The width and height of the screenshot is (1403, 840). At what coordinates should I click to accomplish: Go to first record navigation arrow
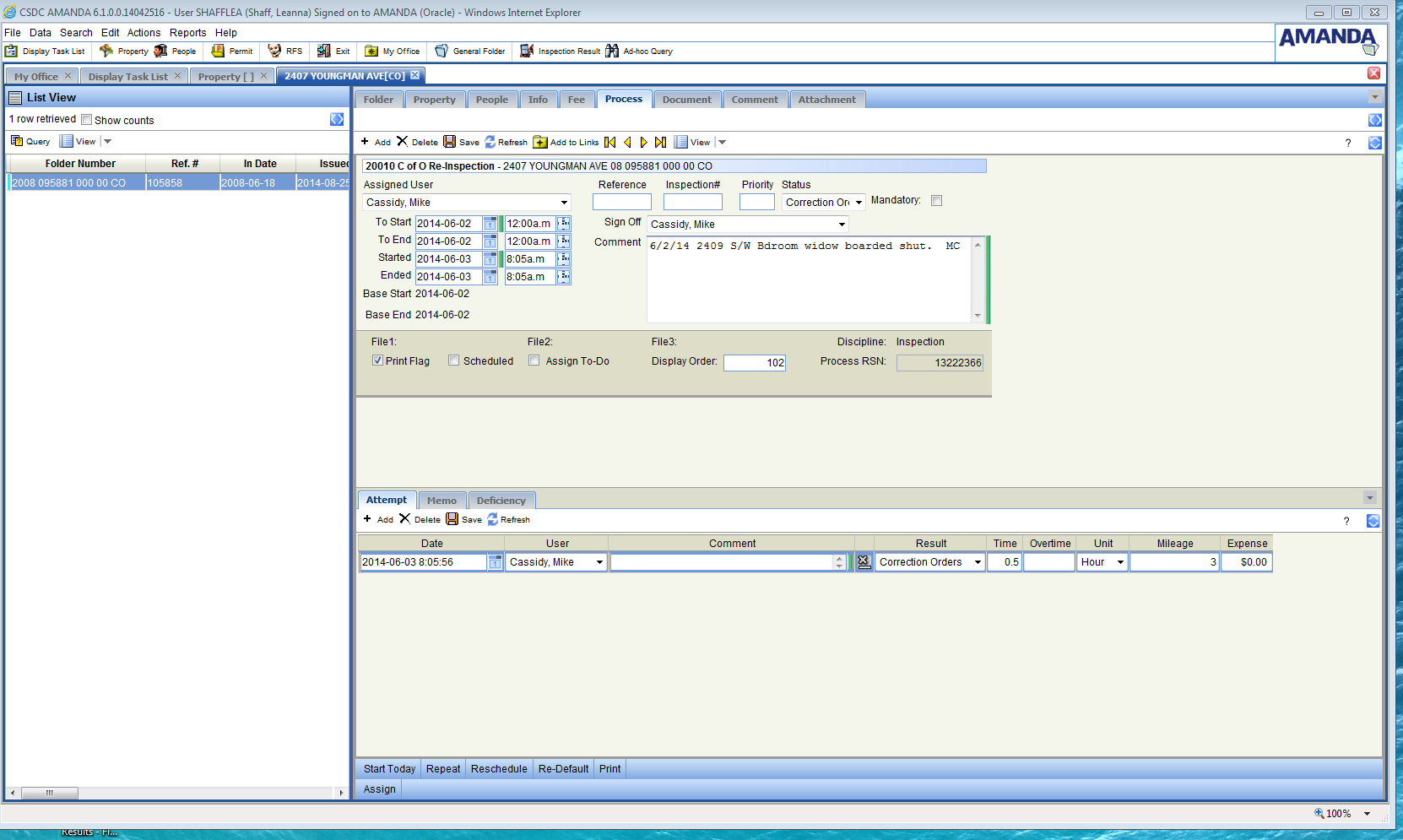pyautogui.click(x=610, y=143)
